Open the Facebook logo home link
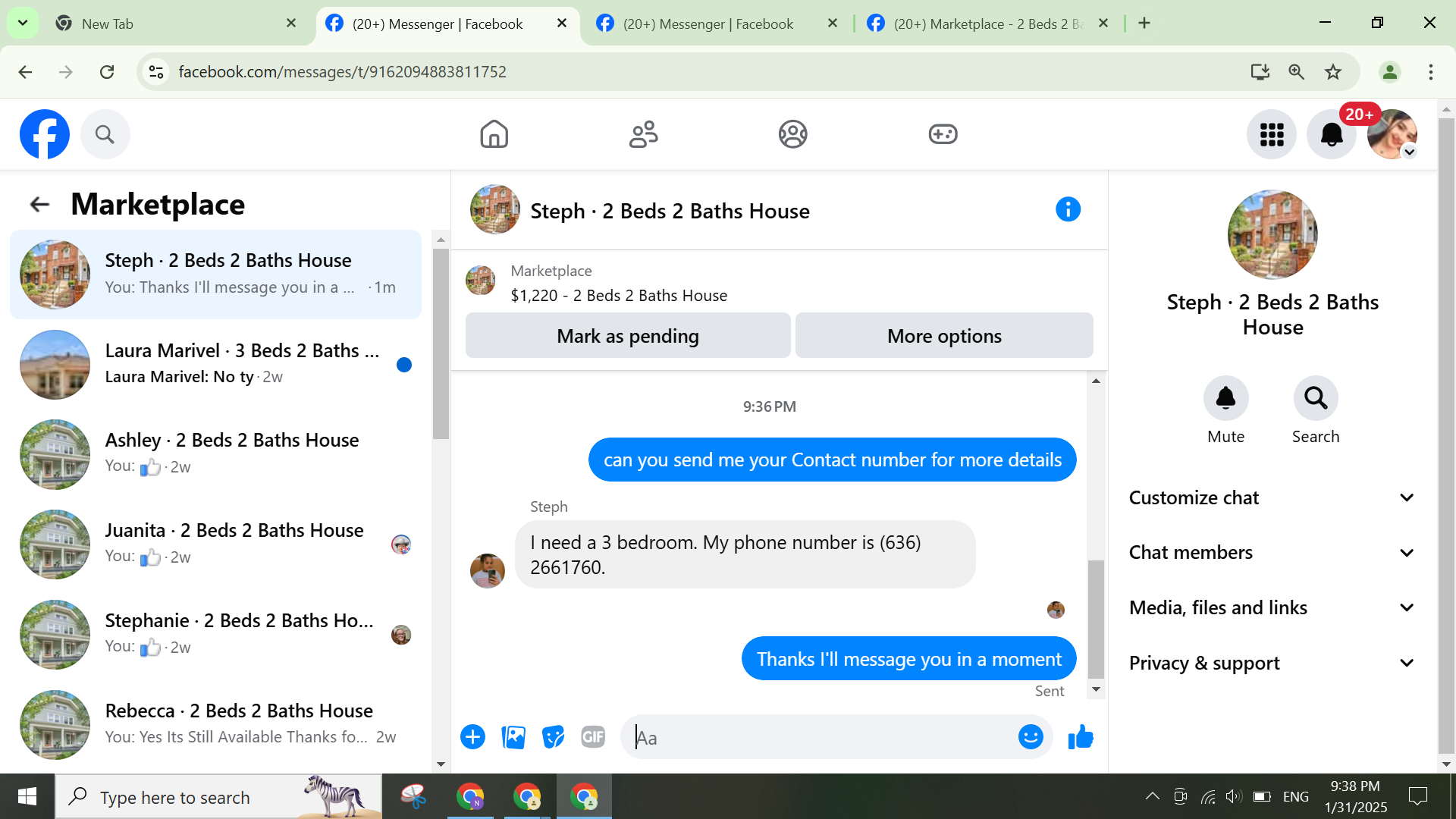Image resolution: width=1456 pixels, height=819 pixels. [45, 134]
